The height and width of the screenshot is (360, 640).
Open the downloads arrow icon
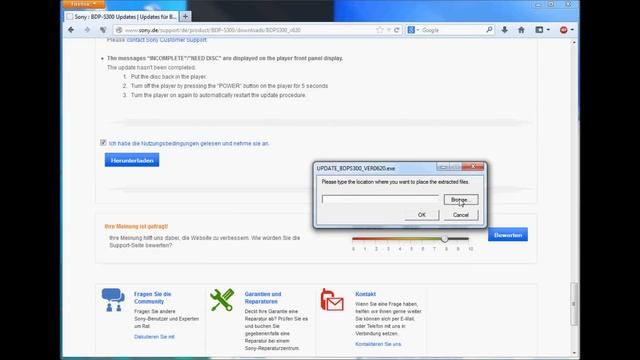click(x=504, y=30)
